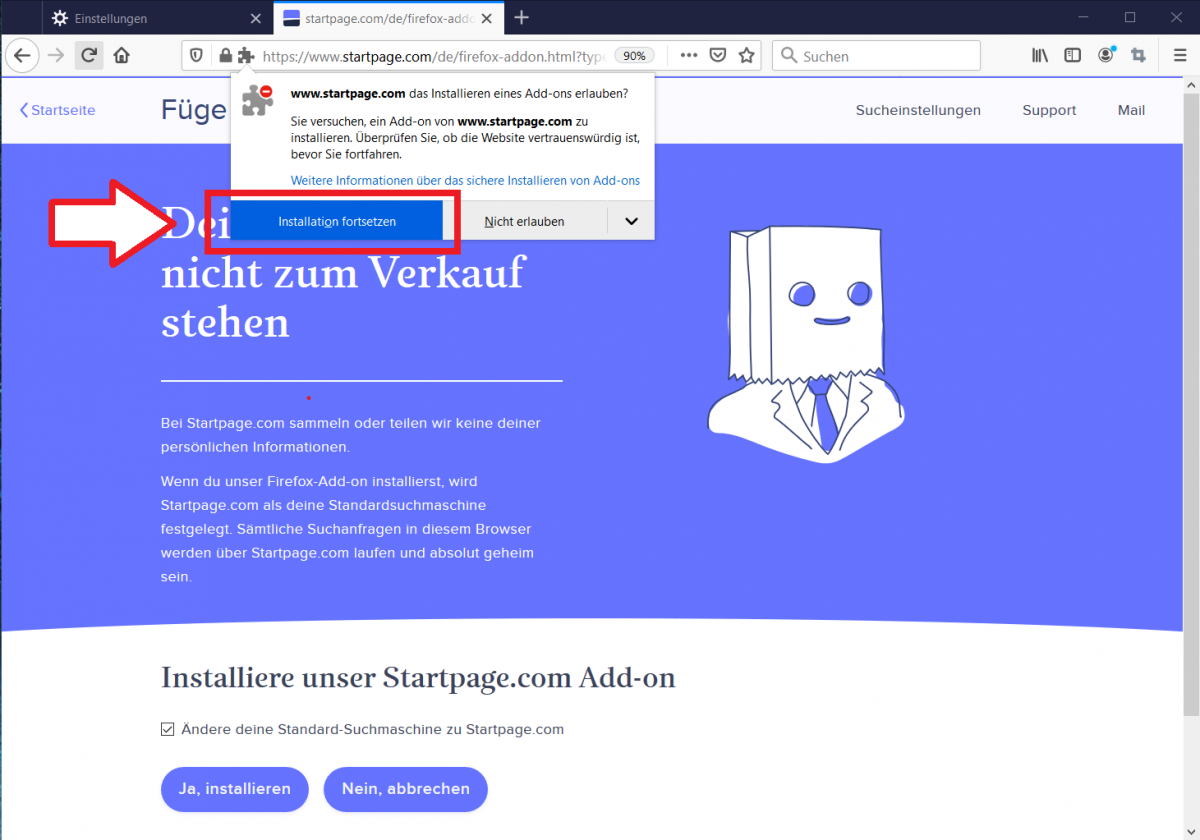Maximize the Firefox window
Screen dimensions: 1200x840
click(x=1130, y=17)
